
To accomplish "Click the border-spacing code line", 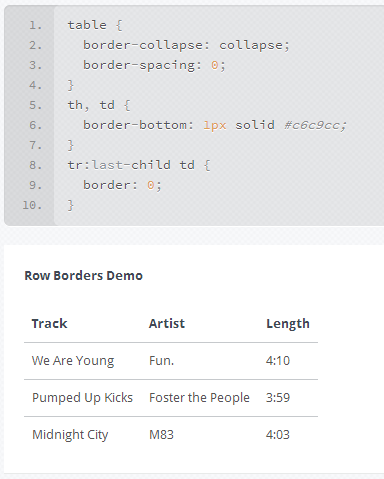I will [x=154, y=65].
